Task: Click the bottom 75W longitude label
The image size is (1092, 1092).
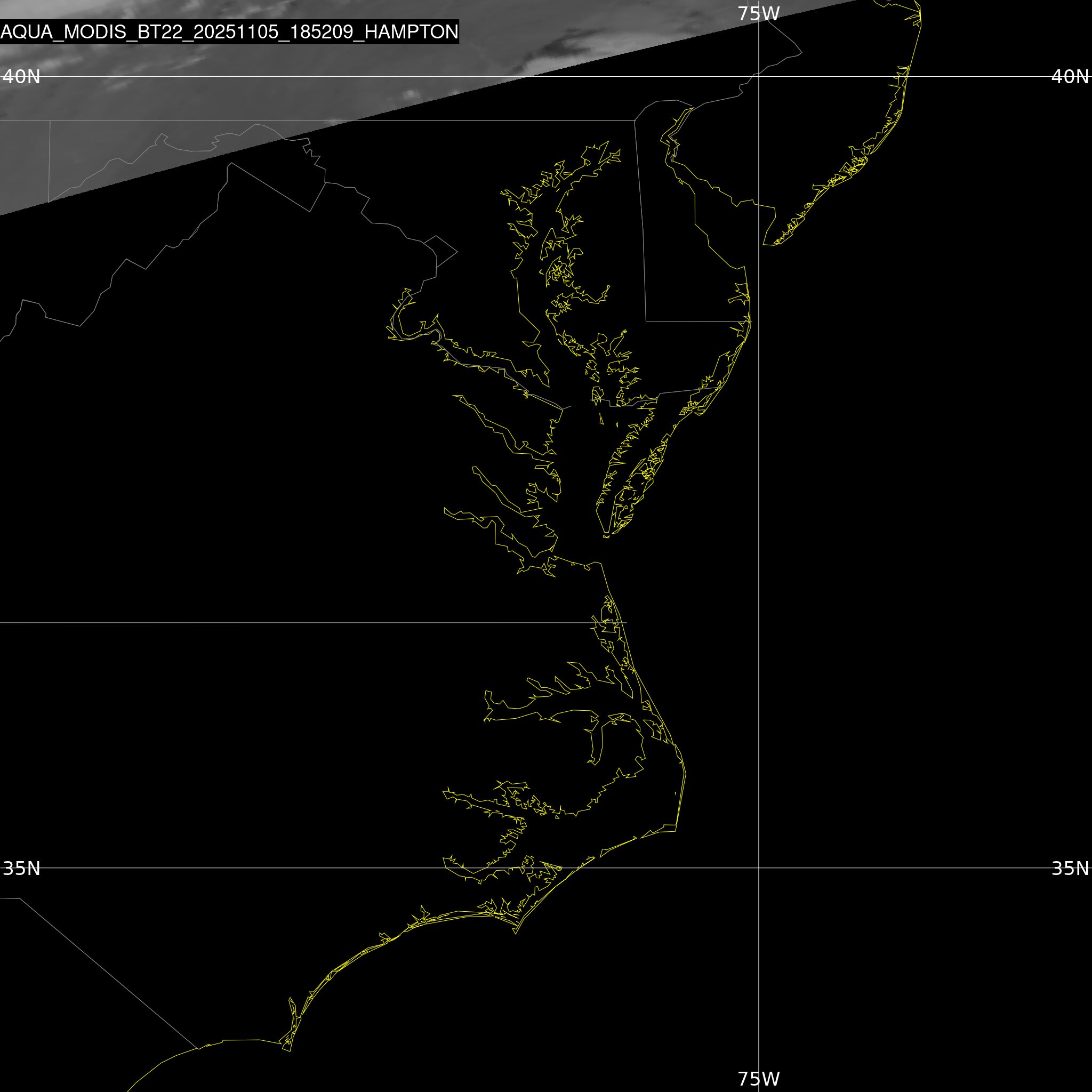Action: pyautogui.click(x=759, y=1079)
